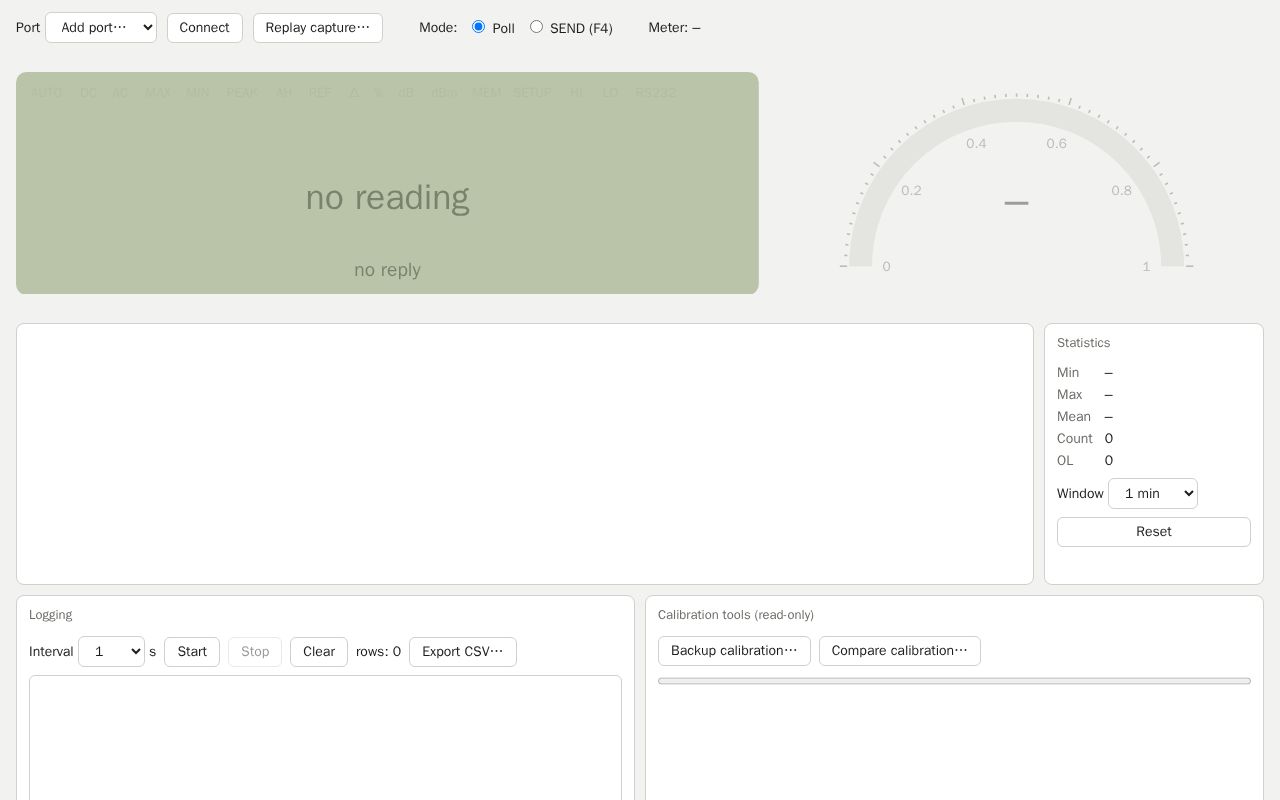Click the gauge's 0.8 scale label
Screen dimensions: 1280x800
pyautogui.click(x=1121, y=191)
